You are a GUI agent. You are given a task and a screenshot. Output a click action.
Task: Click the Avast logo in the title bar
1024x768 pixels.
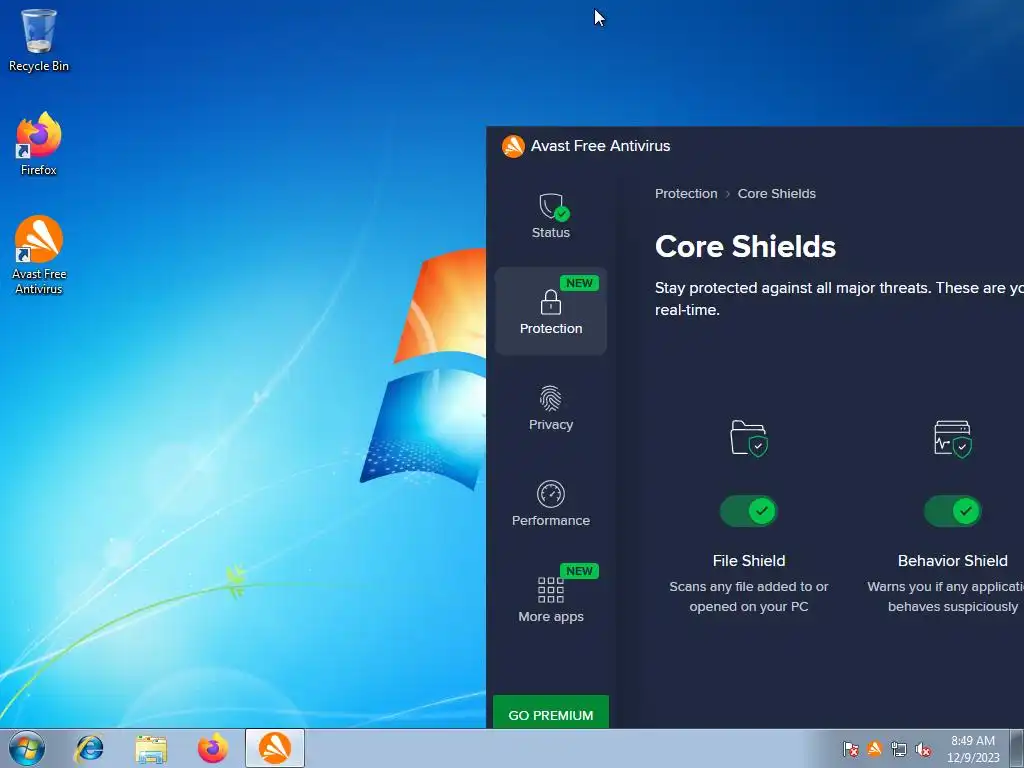(513, 146)
